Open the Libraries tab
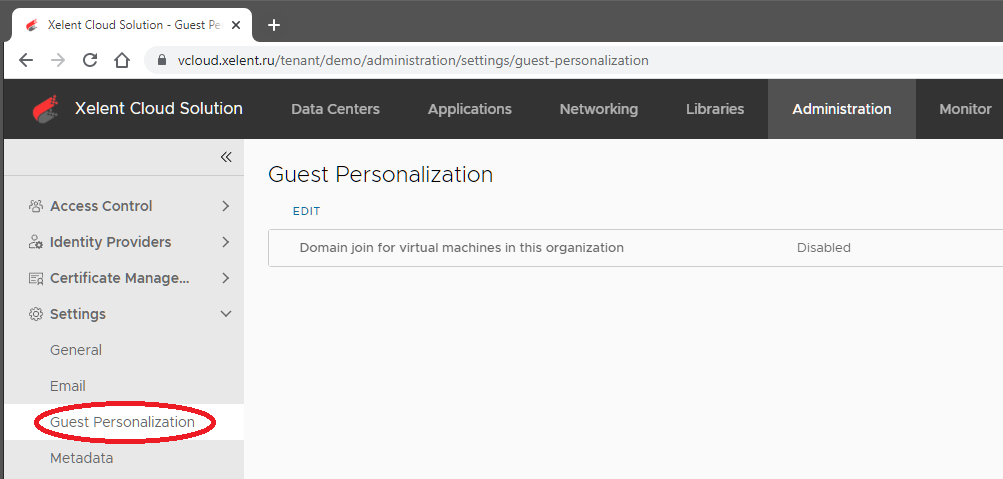This screenshot has width=1003, height=479. point(715,109)
